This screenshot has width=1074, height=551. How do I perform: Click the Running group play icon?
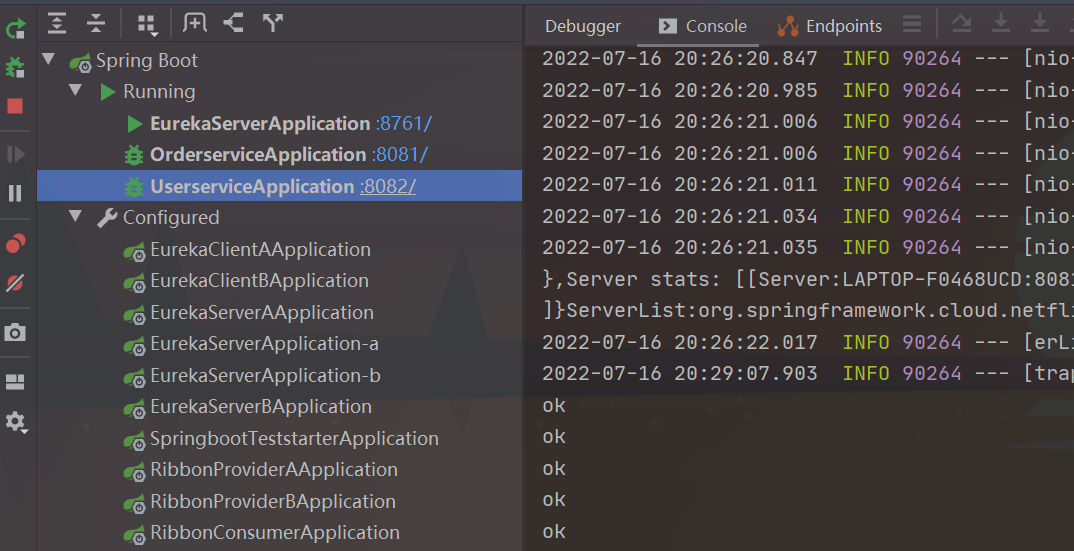[x=108, y=92]
